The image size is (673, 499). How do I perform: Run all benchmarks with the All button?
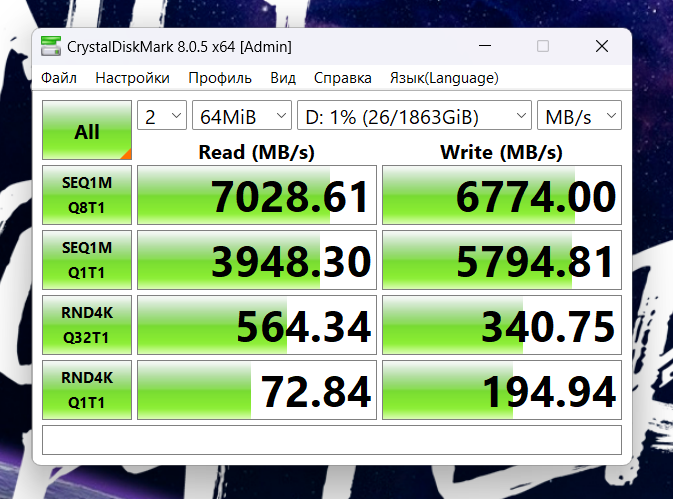tap(87, 130)
